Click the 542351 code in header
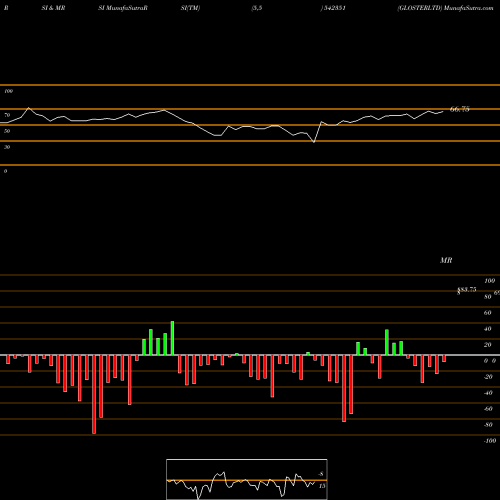500x500 pixels. tap(334, 8)
